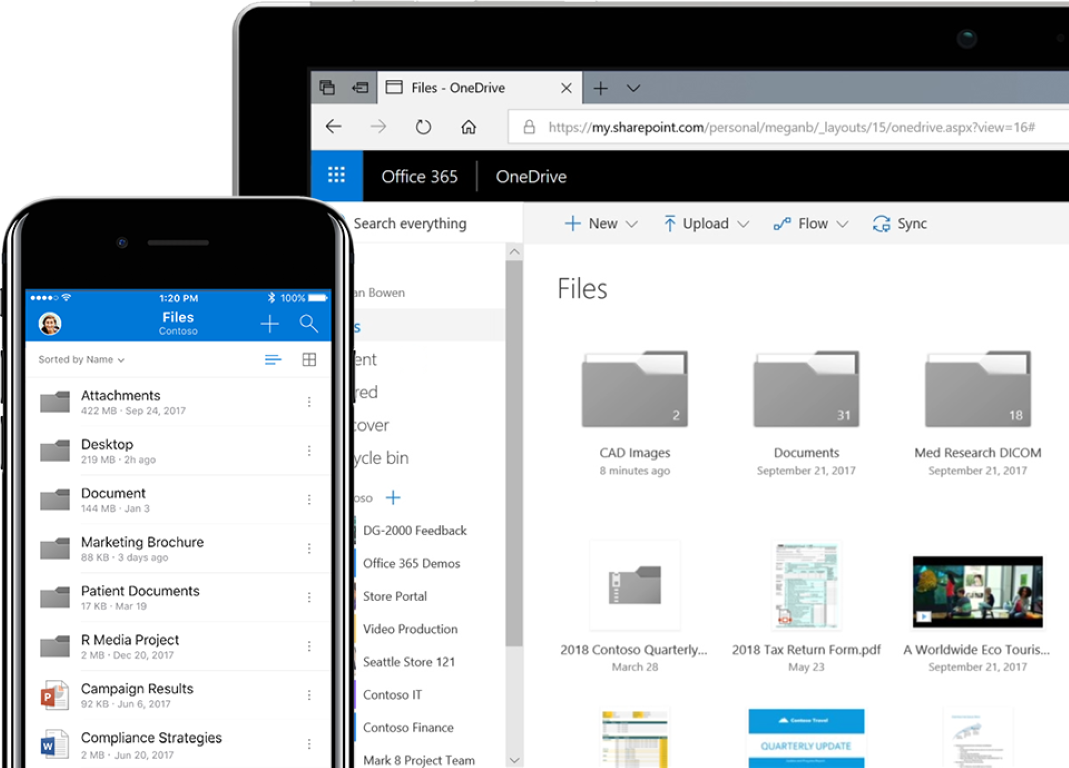
Task: Click the browser address bar URL
Action: (x=792, y=128)
